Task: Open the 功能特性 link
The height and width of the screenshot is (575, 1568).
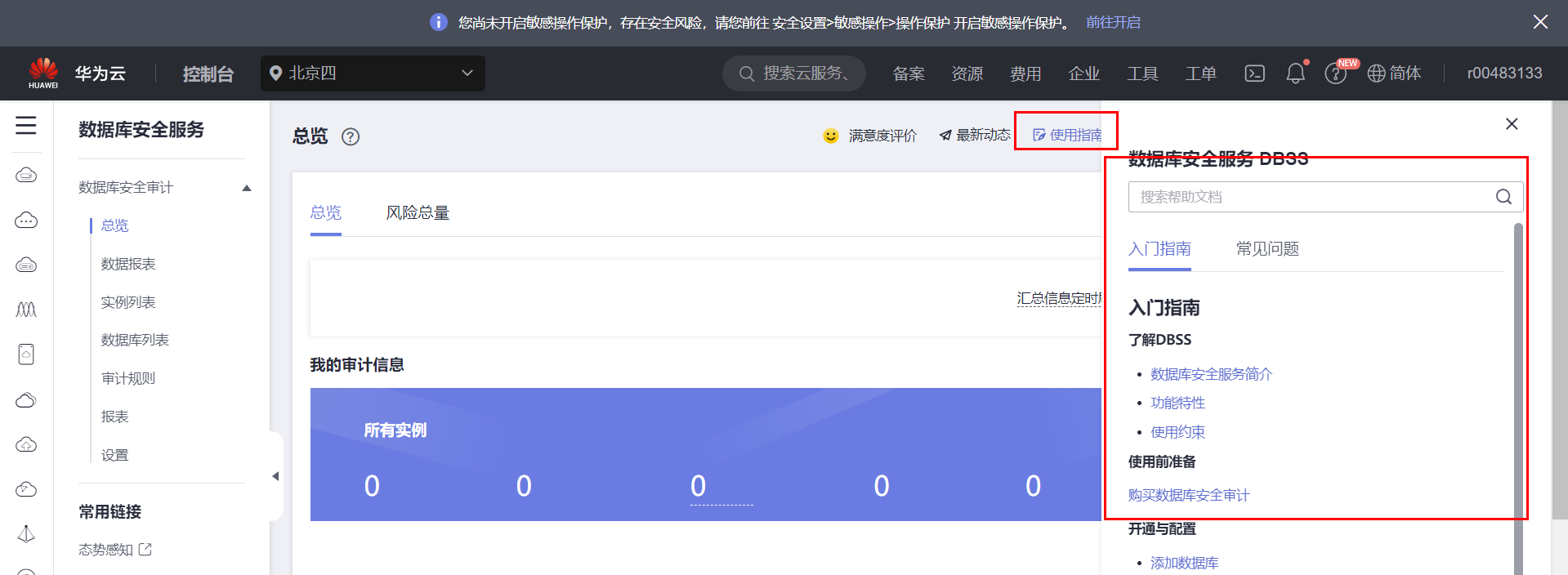Action: [x=1177, y=403]
